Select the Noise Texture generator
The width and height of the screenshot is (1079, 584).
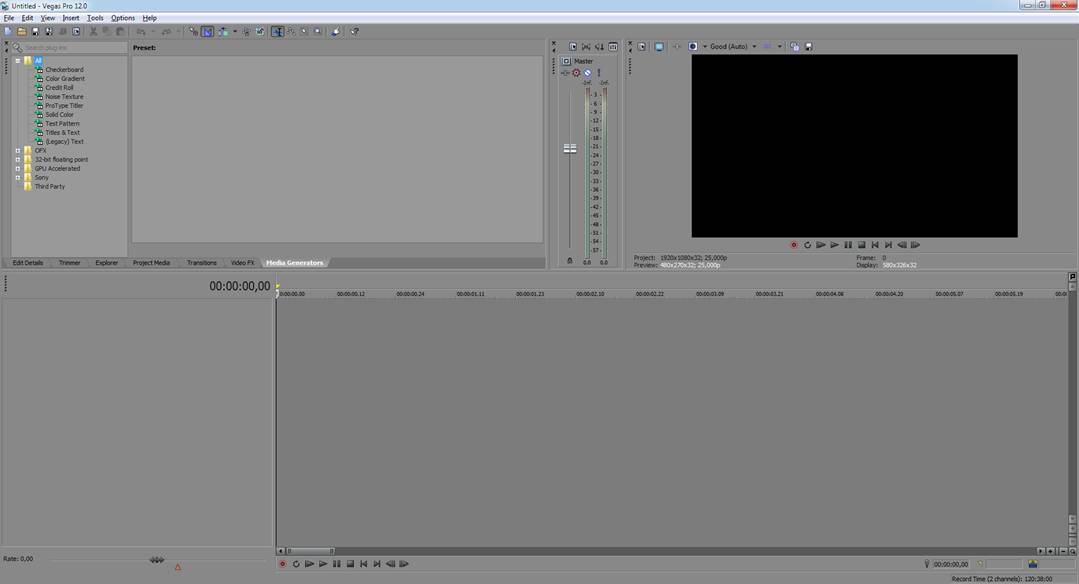coord(64,96)
